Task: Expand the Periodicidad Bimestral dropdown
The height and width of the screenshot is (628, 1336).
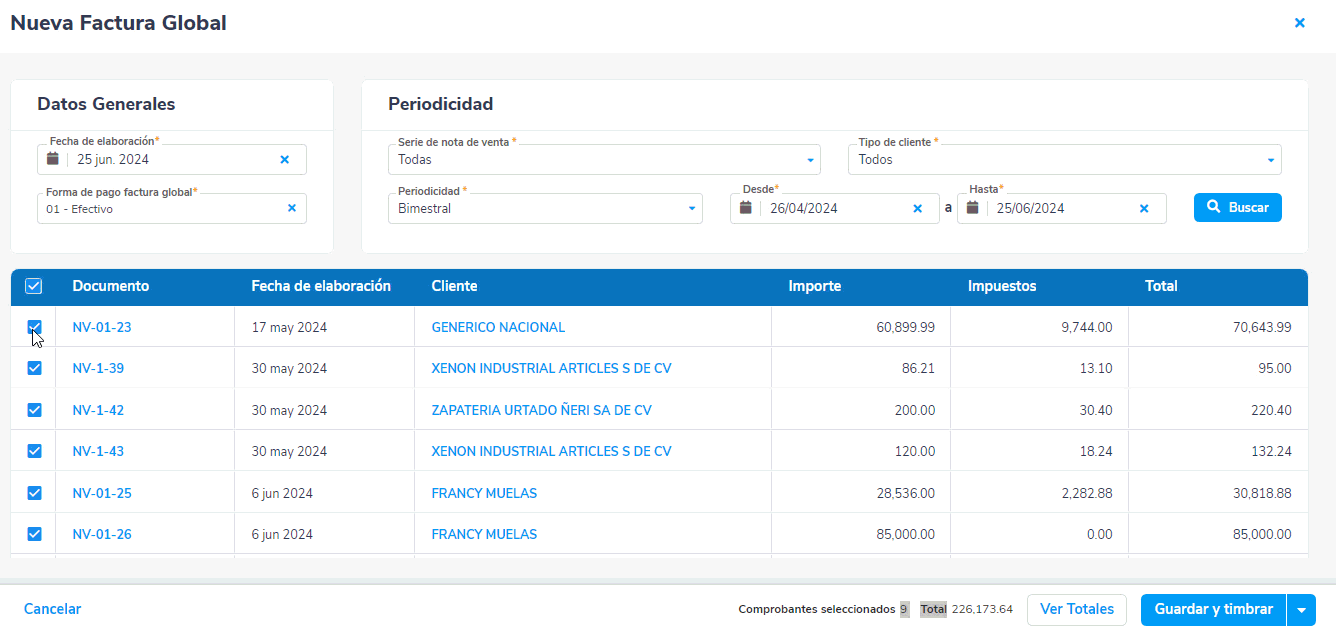Action: pyautogui.click(x=691, y=209)
